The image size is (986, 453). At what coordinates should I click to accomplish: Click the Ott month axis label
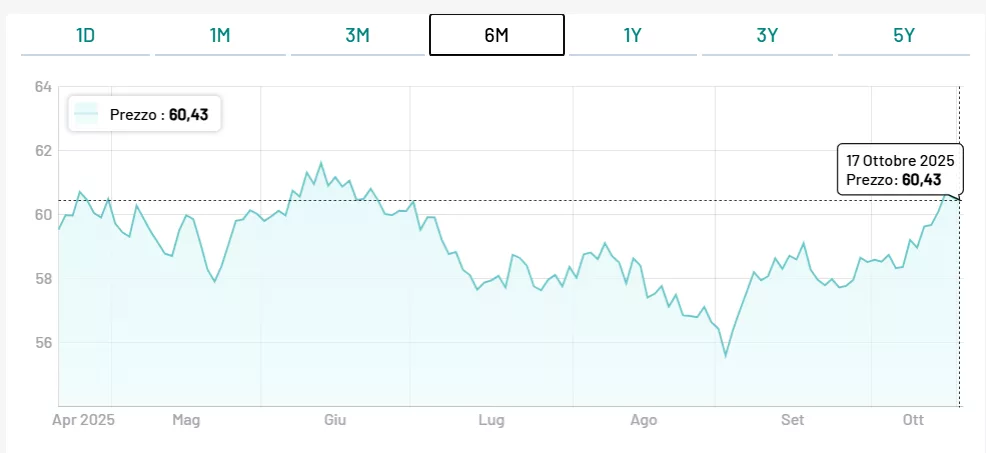913,420
